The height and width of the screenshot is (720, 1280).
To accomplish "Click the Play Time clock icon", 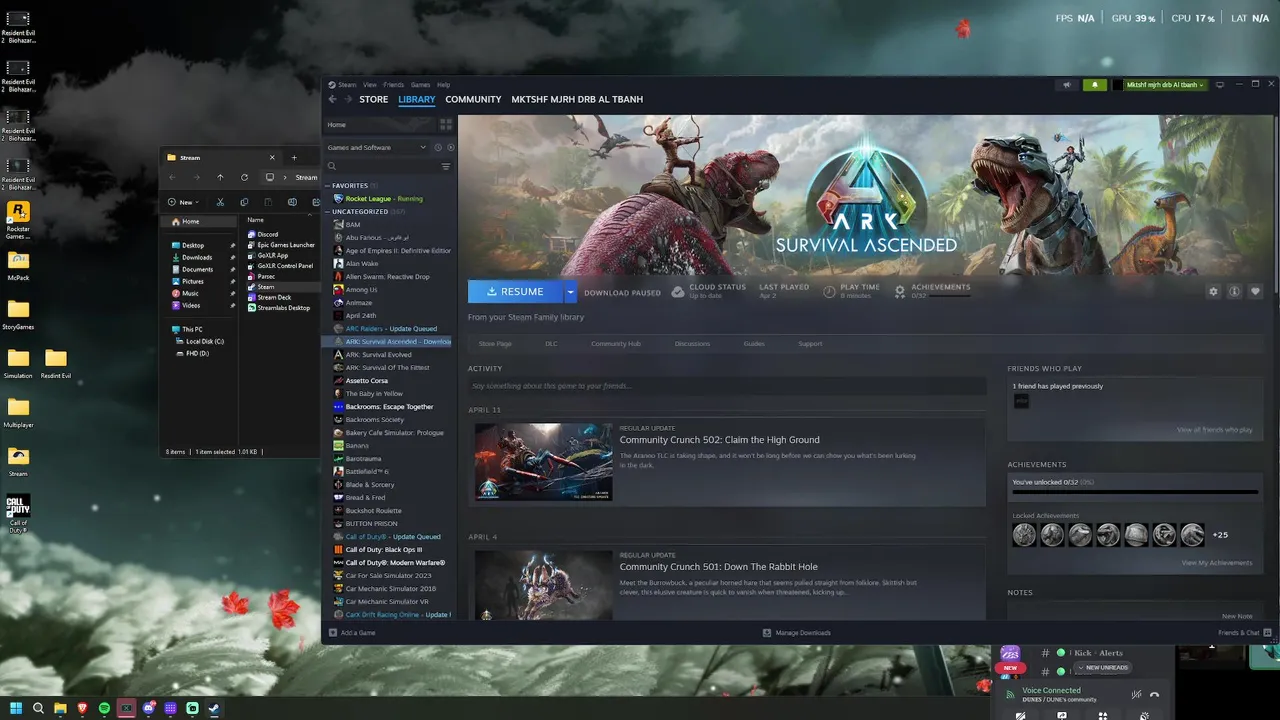I will pyautogui.click(x=829, y=291).
